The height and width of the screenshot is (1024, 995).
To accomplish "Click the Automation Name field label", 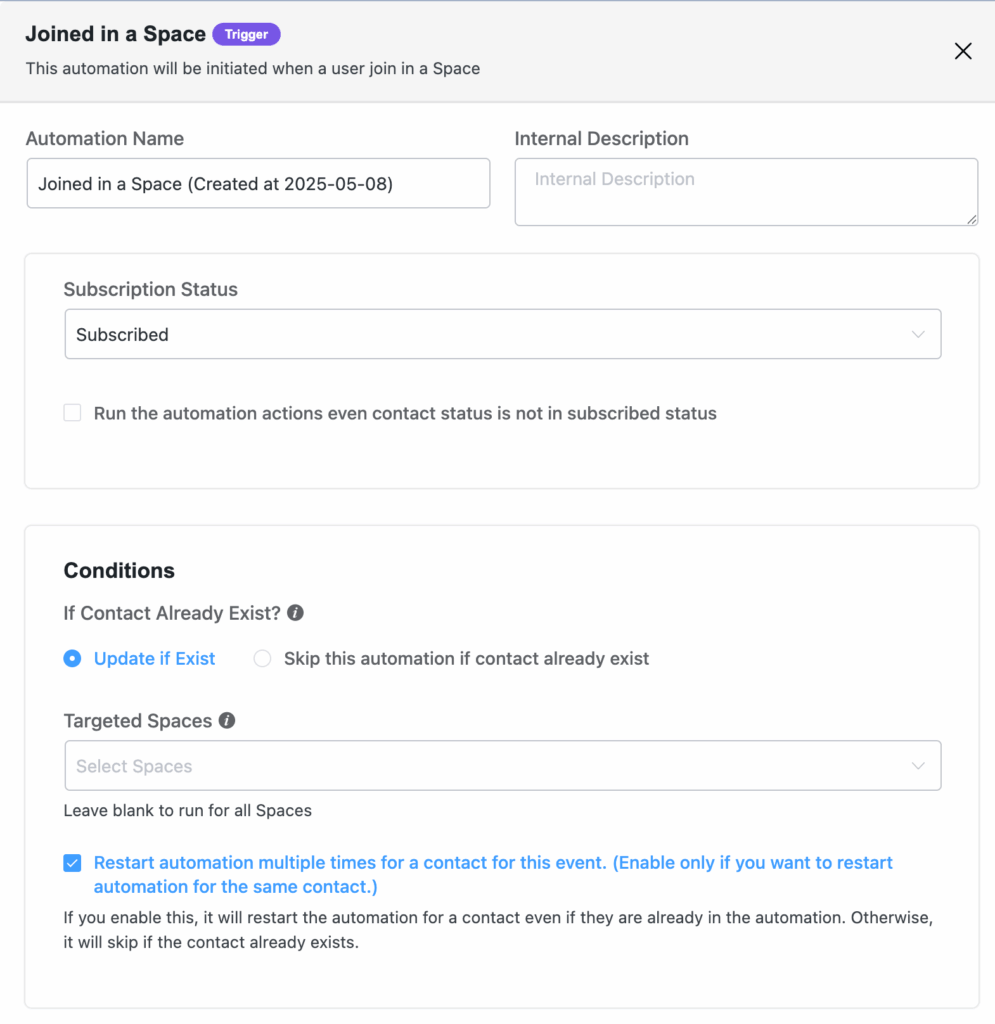I will (x=105, y=139).
